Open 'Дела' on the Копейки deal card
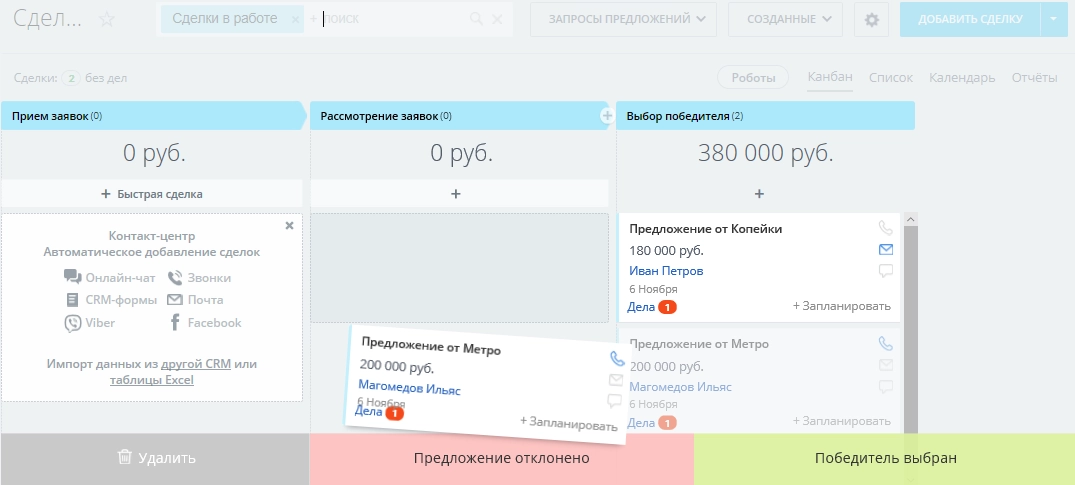Screen dimensions: 1075x485 click(x=641, y=307)
